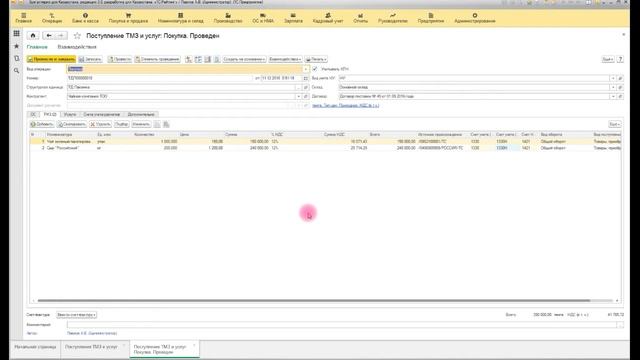The width and height of the screenshot is (640, 360).
Task: Open the Администрирование section
Action: [x=475, y=18]
